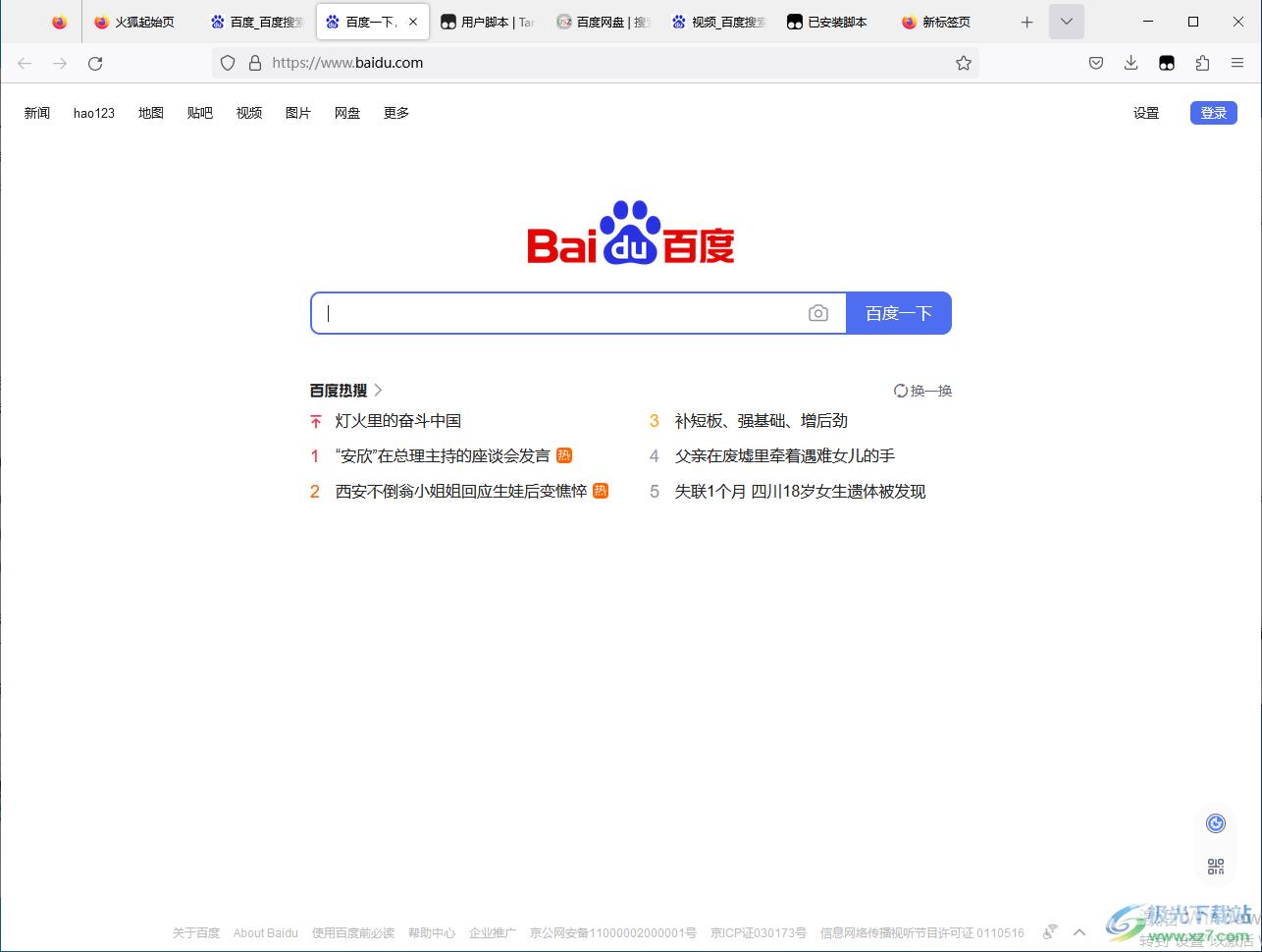Viewport: 1262px width, 952px height.
Task: Open 图片 link
Action: pos(298,113)
